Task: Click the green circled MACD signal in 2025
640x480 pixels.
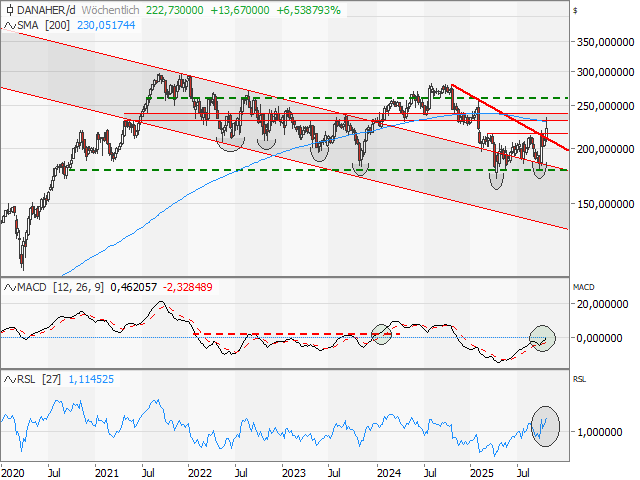Action: [x=541, y=338]
